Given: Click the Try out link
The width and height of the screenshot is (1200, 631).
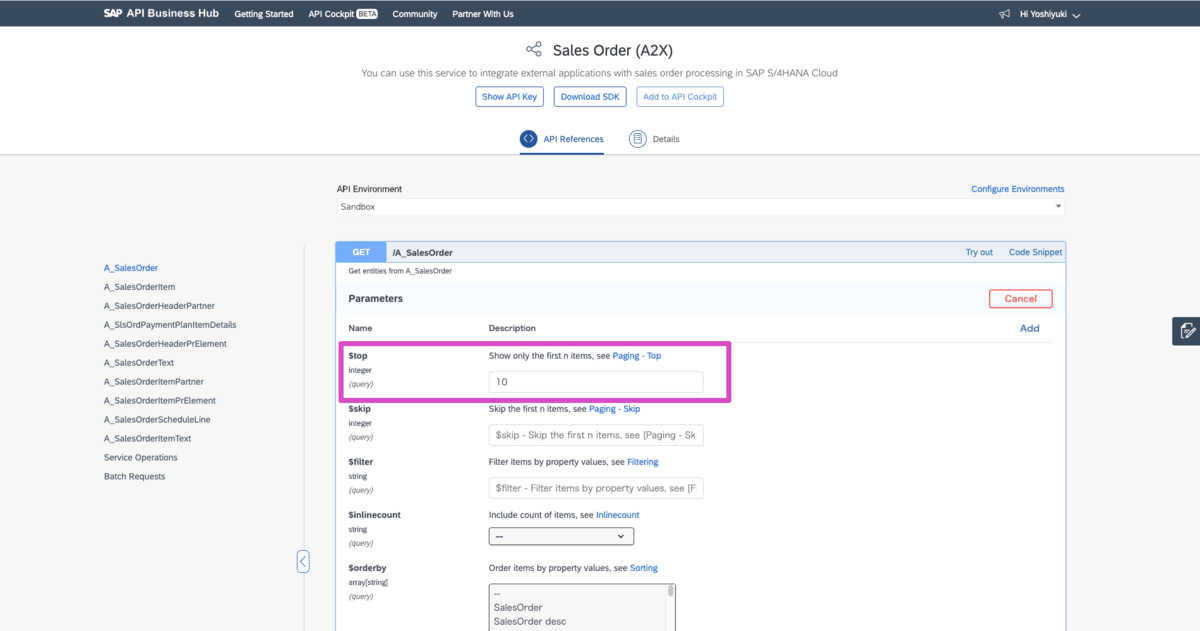Looking at the screenshot, I should [x=979, y=253].
